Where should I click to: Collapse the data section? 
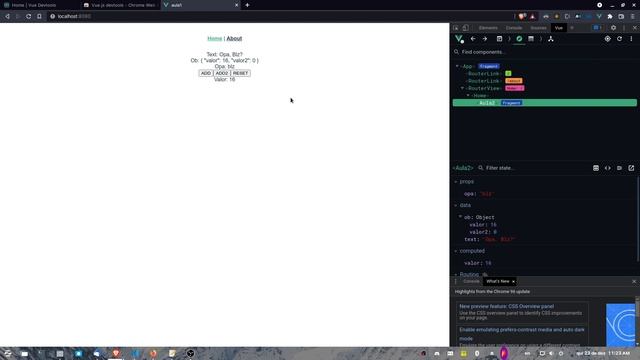456,205
